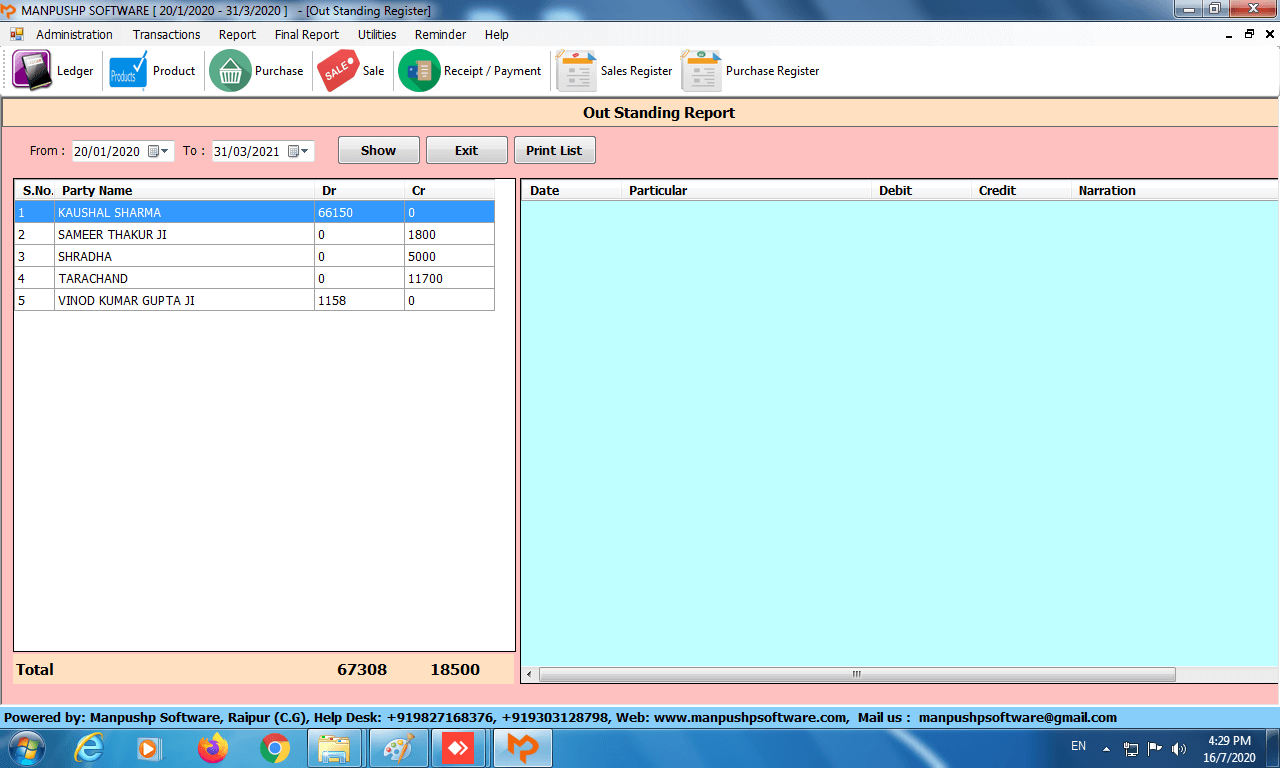Open the From date calendar dropdown
The width and height of the screenshot is (1280, 768).
[x=159, y=151]
